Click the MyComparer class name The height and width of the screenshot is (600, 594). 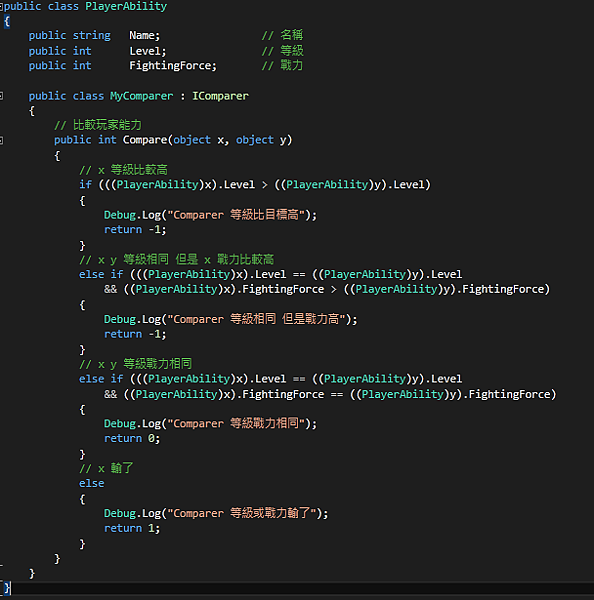[141, 96]
